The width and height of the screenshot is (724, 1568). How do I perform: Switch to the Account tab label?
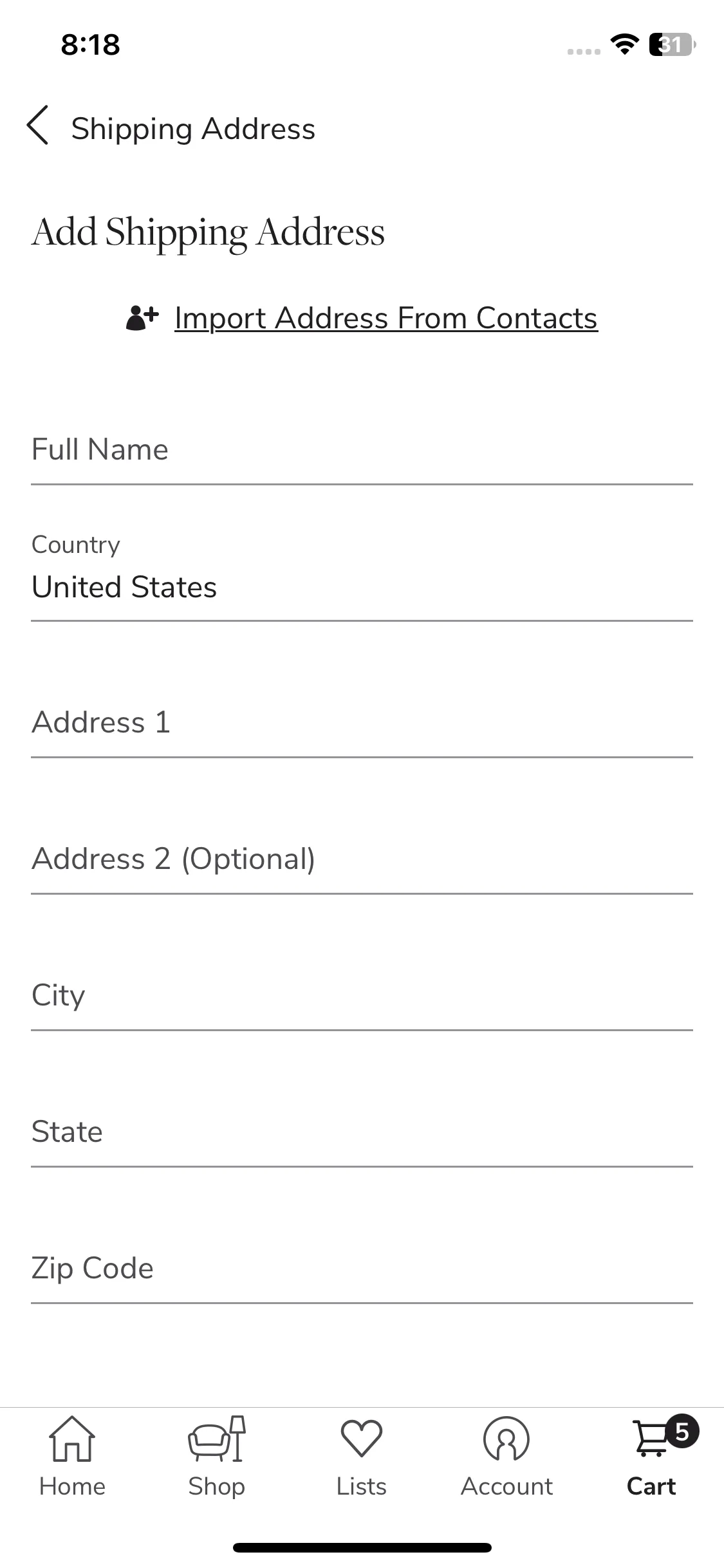(506, 1486)
